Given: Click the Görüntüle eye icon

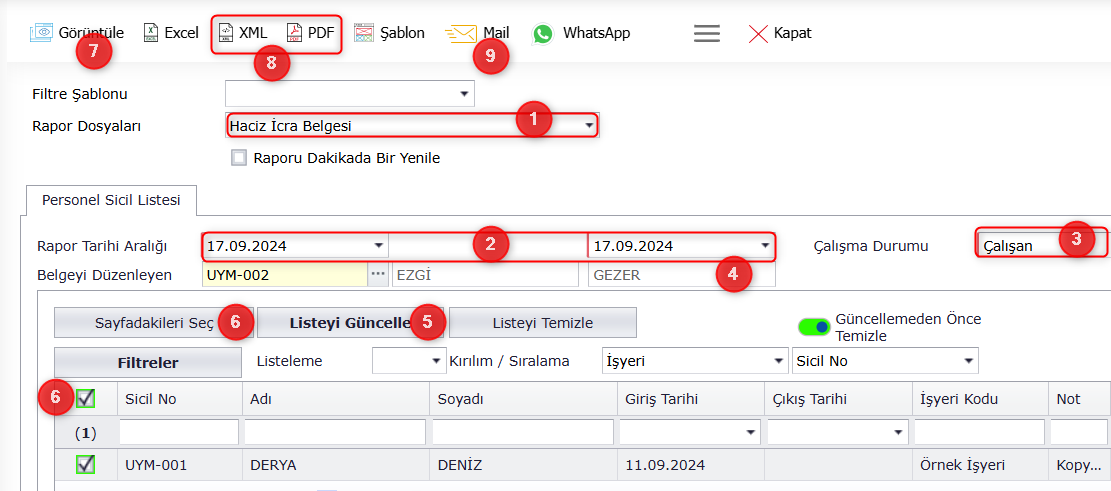Looking at the screenshot, I should [x=42, y=33].
